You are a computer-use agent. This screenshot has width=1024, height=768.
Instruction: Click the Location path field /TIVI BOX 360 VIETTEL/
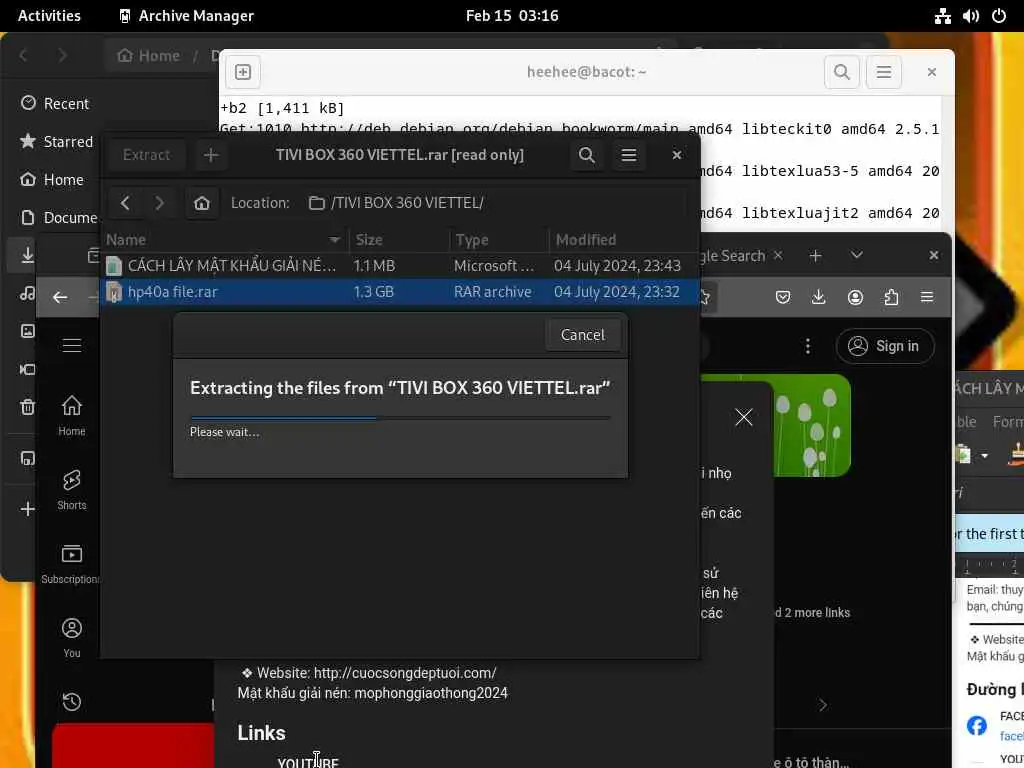pyautogui.click(x=496, y=203)
